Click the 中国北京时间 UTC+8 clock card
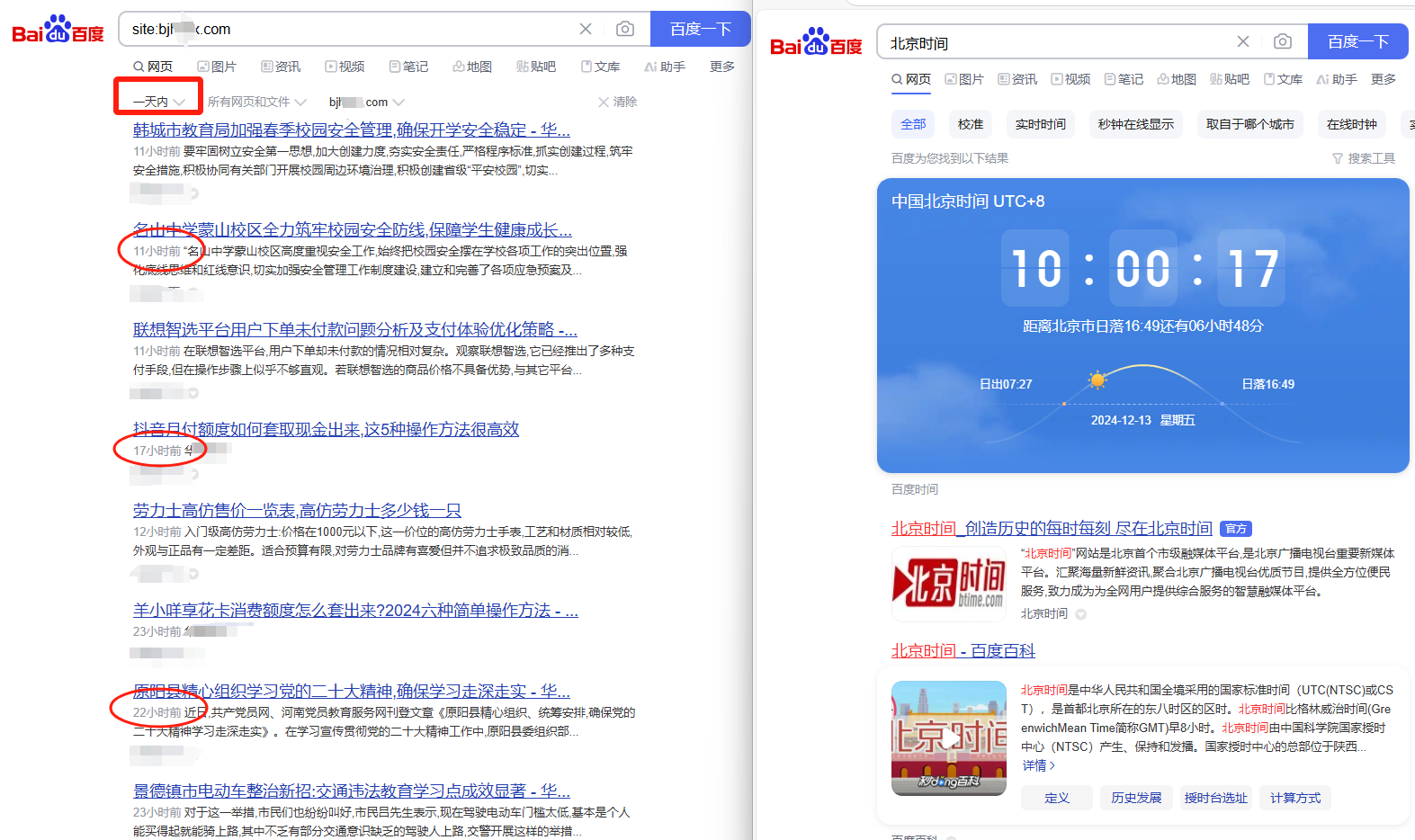This screenshot has height=840, width=1415. (1143, 326)
